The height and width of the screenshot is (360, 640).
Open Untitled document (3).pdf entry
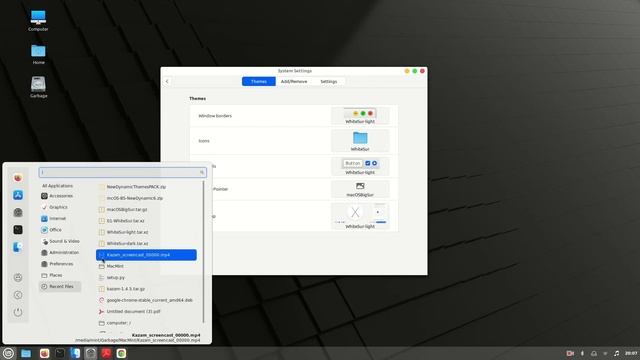146,311
